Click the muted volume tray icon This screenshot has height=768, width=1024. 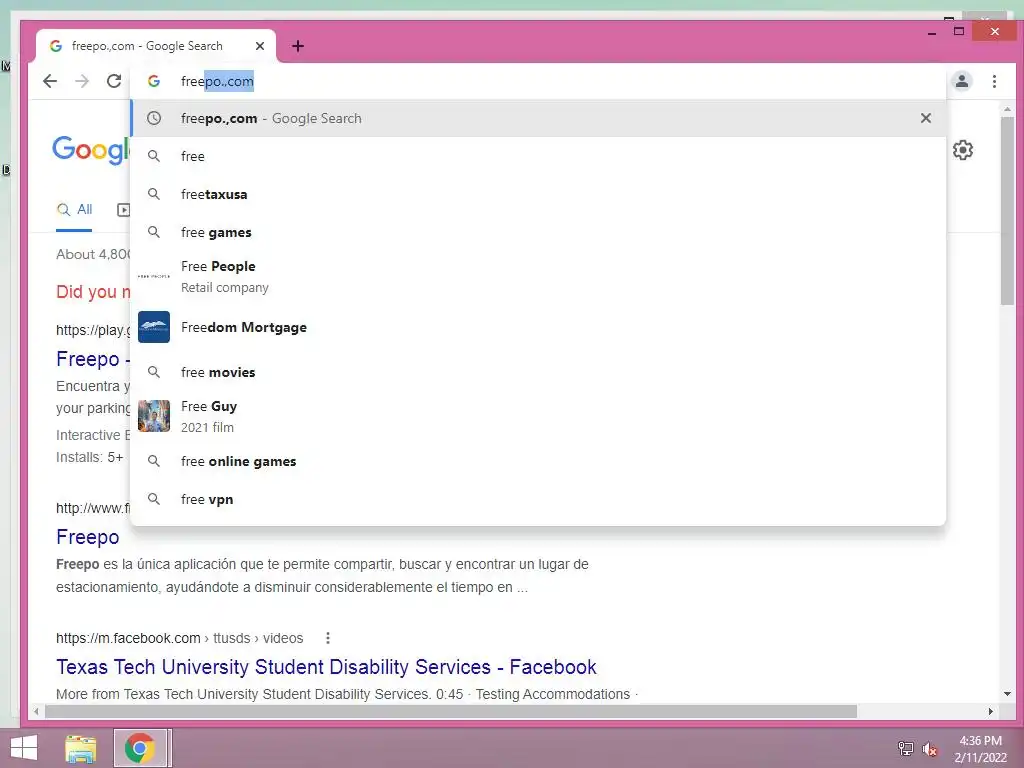(930, 749)
